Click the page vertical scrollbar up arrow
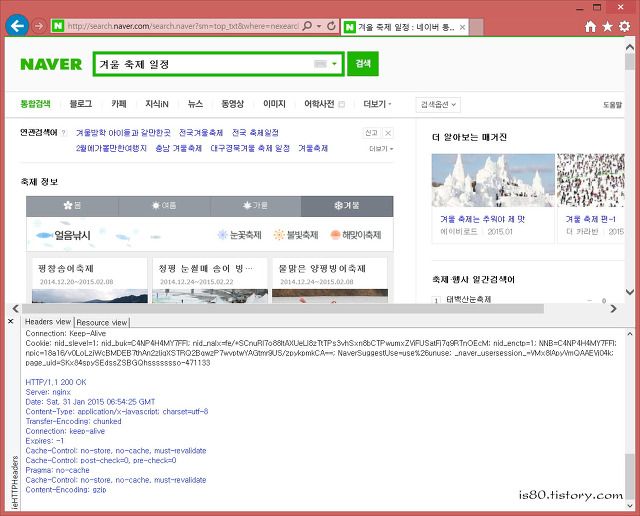 (630, 47)
